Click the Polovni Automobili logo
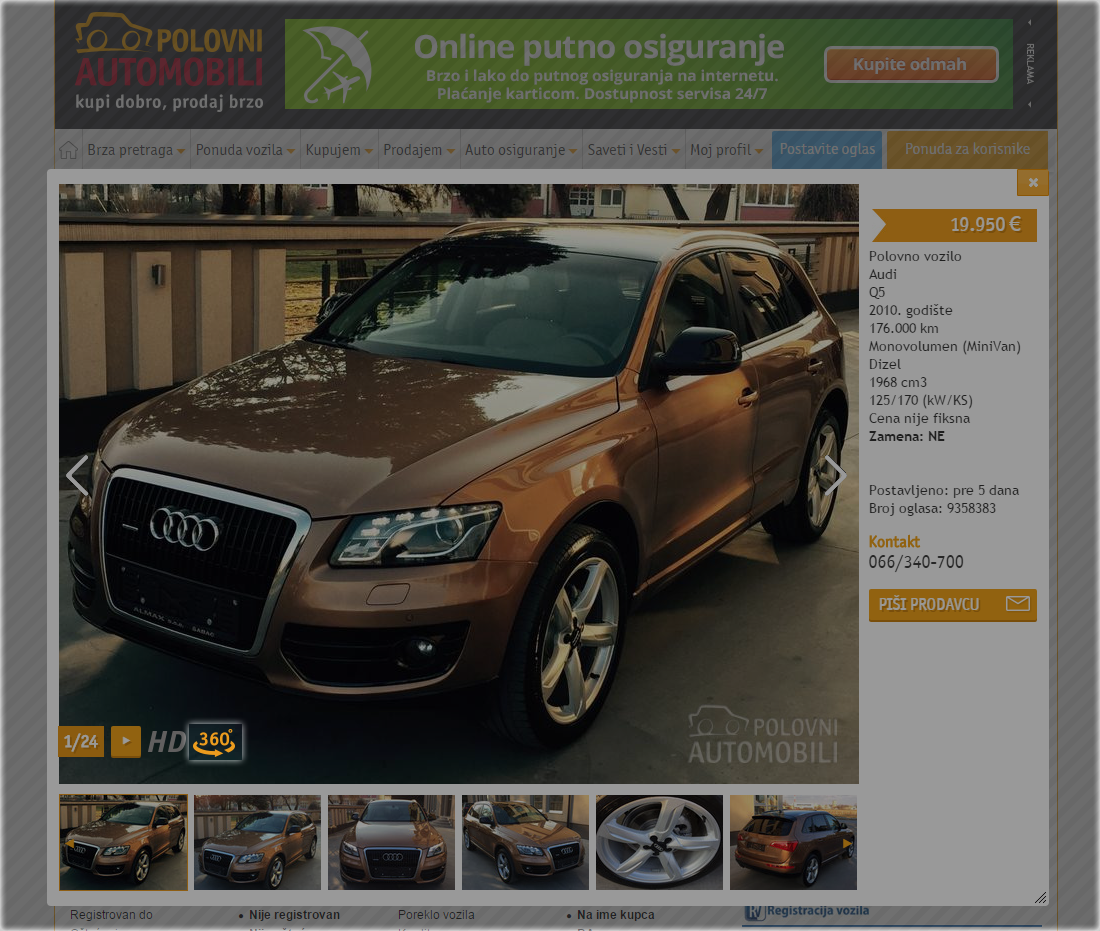Viewport: 1100px width, 931px height. [x=169, y=62]
